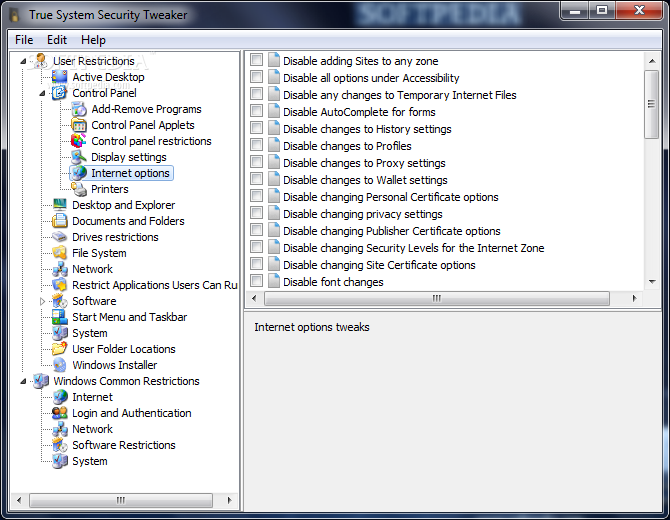Select the System item under User Restrictions
Viewport: 670px width, 520px height.
(90, 333)
